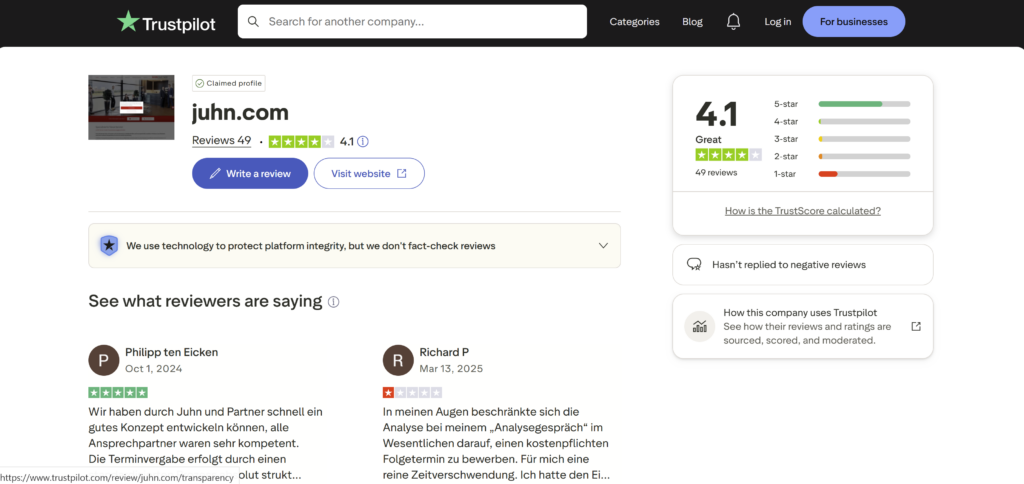This screenshot has width=1024, height=484.
Task: Expand the platform integrity notice chevron
Action: click(x=603, y=246)
